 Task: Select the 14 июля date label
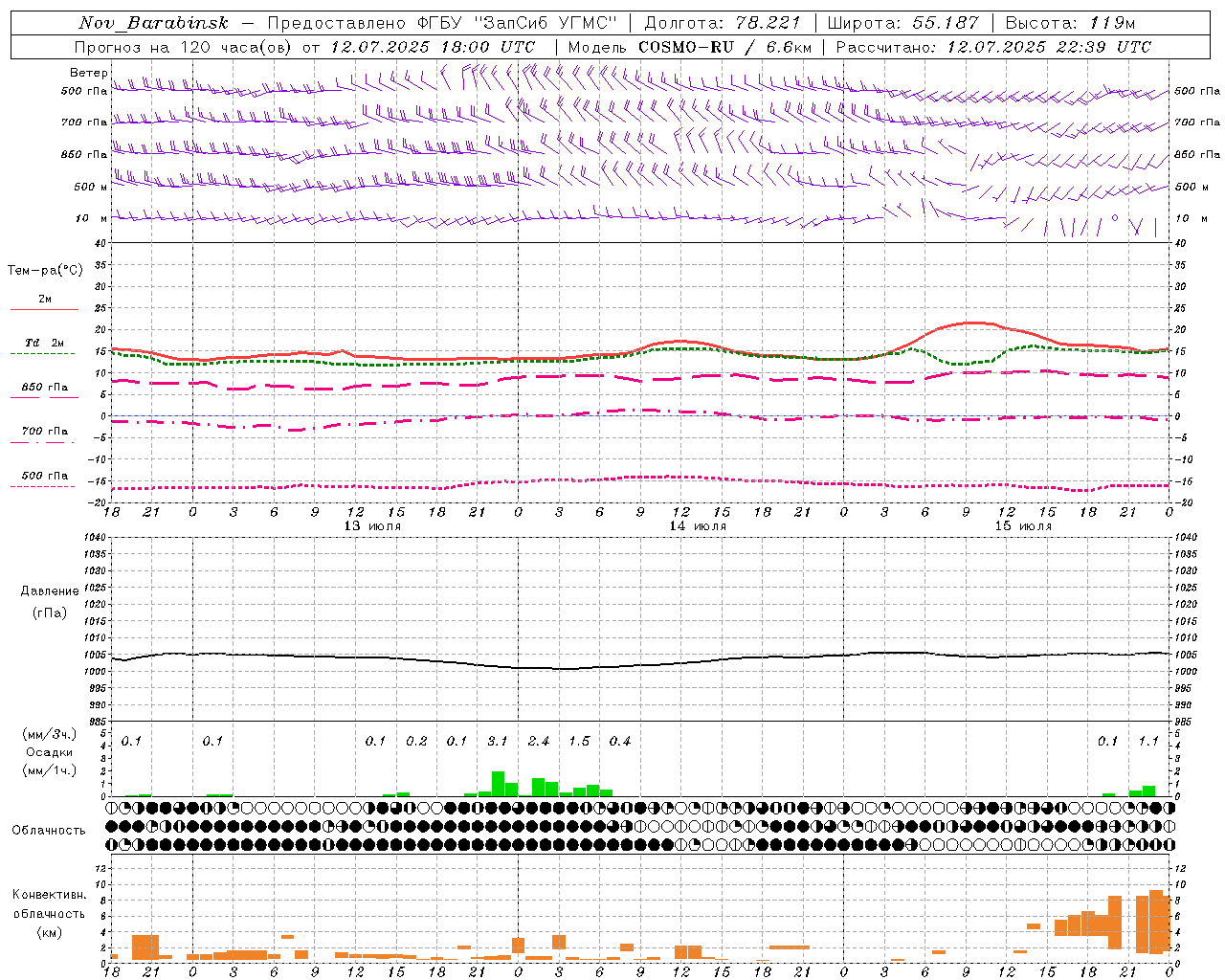click(x=698, y=526)
